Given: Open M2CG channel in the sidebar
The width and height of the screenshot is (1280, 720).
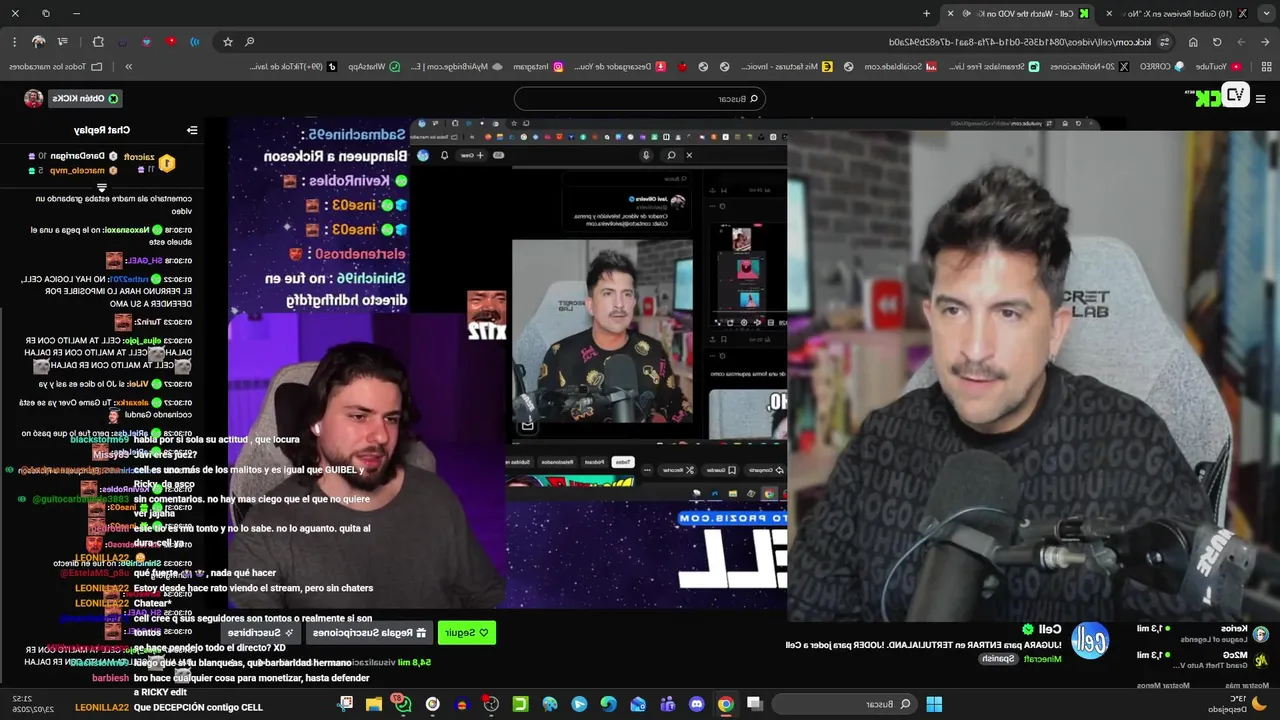Looking at the screenshot, I should coord(1203,660).
